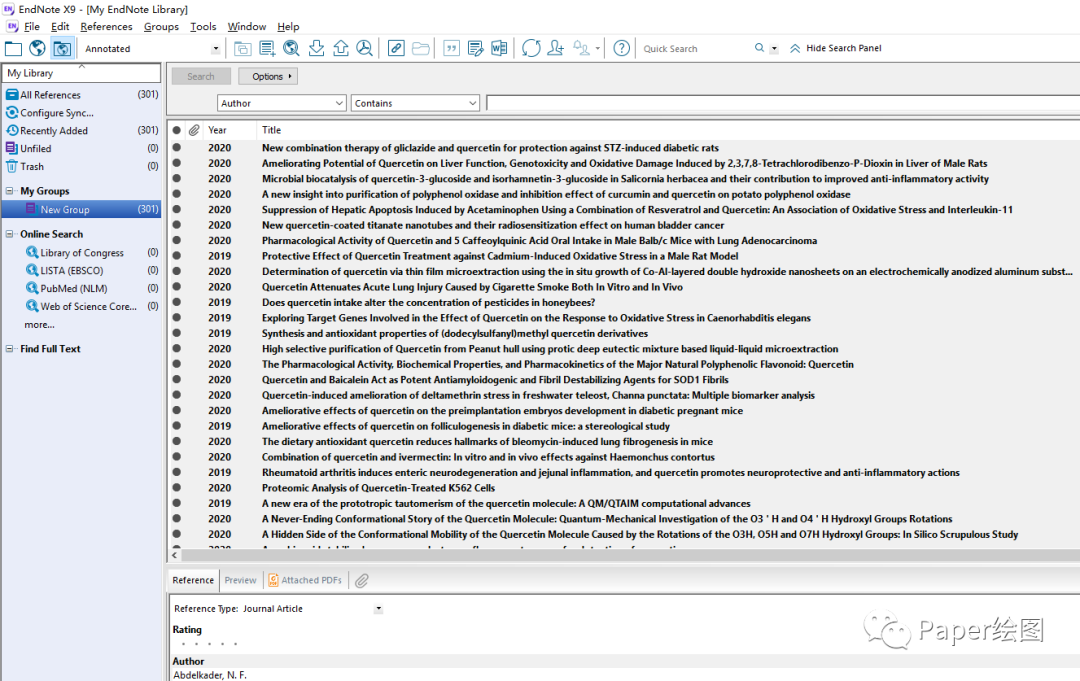Sort references by Title column header
This screenshot has height=681, width=1080.
271,130
